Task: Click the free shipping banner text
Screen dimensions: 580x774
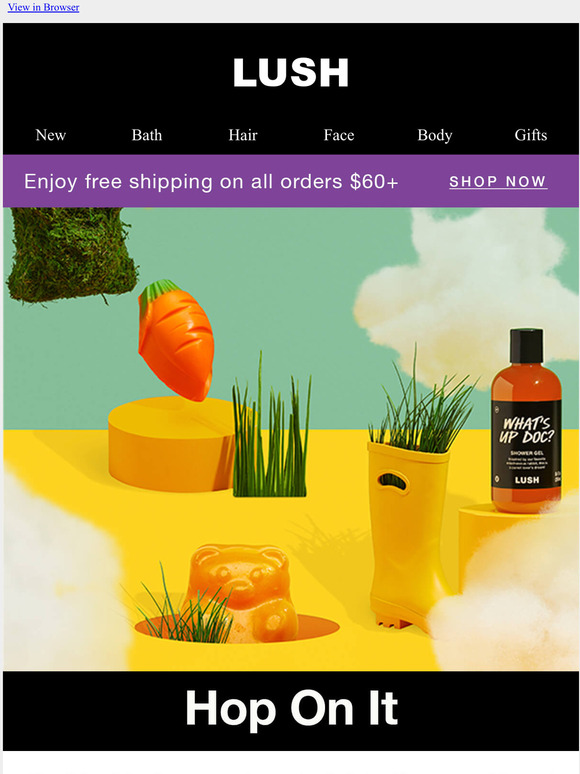Action: click(211, 182)
